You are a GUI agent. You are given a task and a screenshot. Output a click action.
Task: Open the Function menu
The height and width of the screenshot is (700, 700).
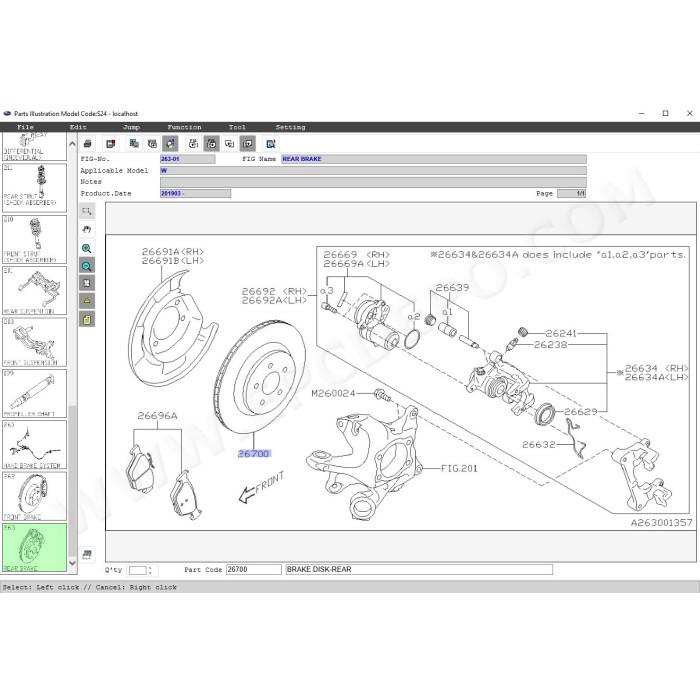click(x=184, y=127)
